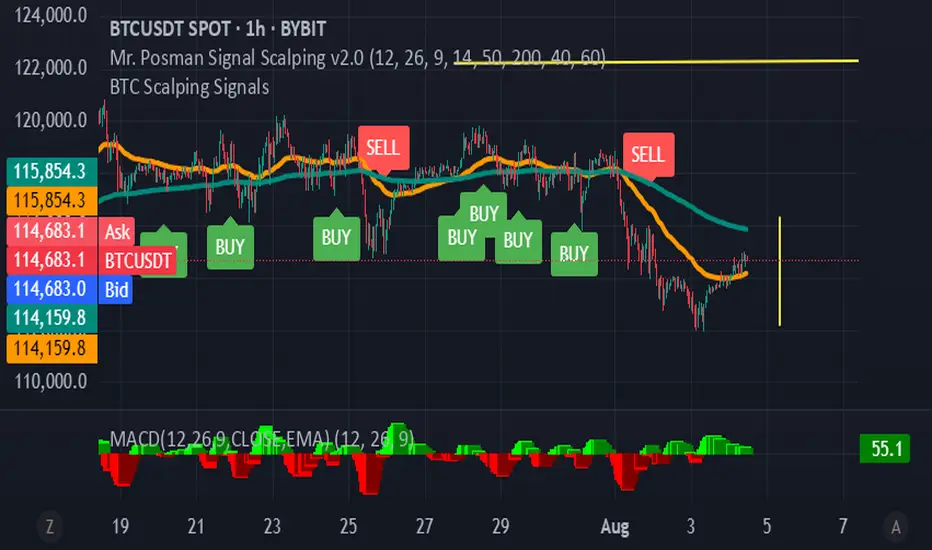Click the 120,000.0 price axis value
Screen dimensions: 932x550
pos(51,120)
